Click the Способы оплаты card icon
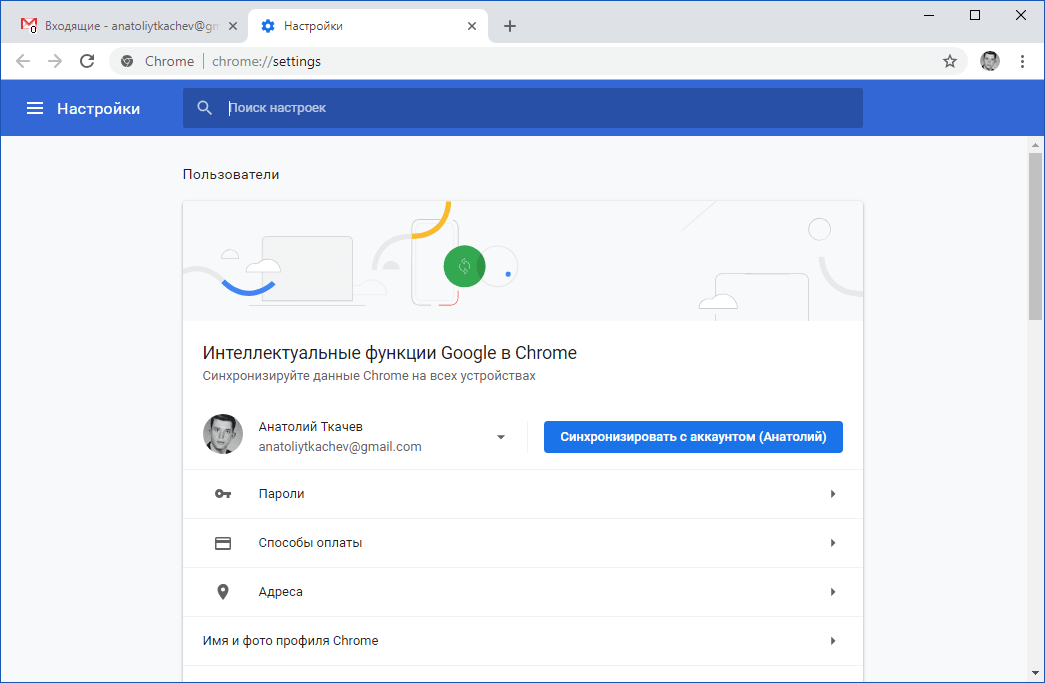Viewport: 1045px width, 683px height. 222,542
